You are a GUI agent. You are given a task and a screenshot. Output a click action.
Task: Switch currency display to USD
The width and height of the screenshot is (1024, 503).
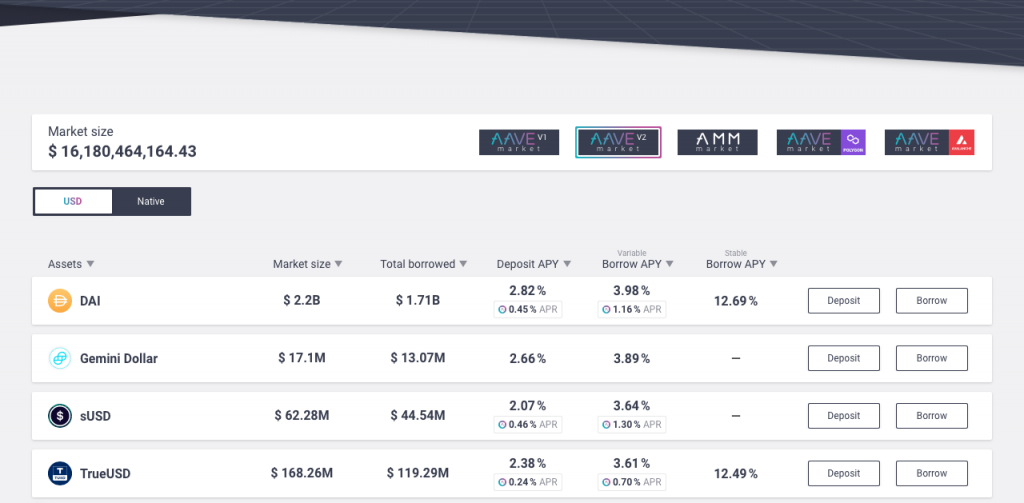pyautogui.click(x=73, y=201)
